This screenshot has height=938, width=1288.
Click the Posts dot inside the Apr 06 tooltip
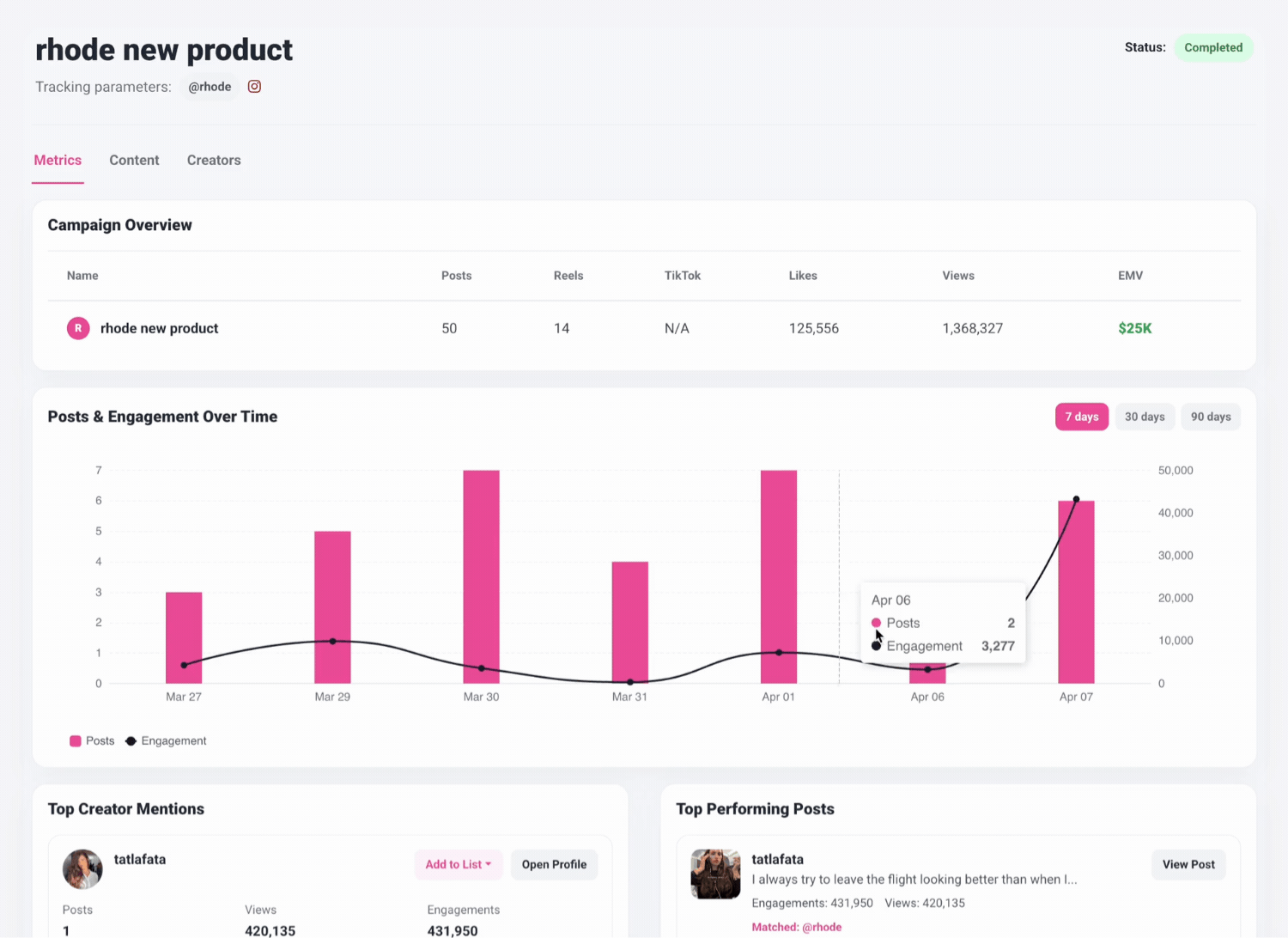(x=877, y=623)
